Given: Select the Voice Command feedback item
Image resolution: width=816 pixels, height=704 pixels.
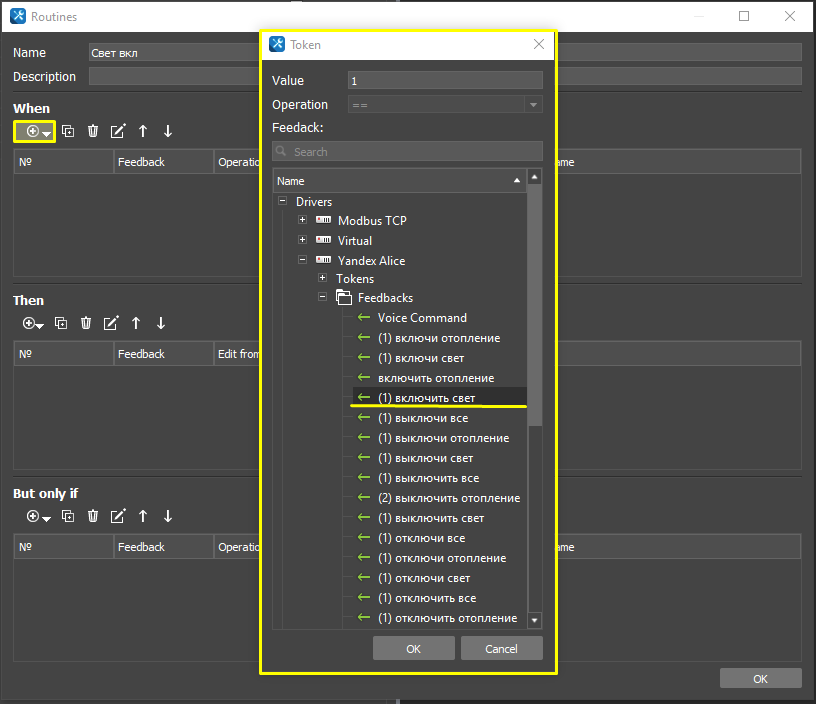Looking at the screenshot, I should point(422,318).
